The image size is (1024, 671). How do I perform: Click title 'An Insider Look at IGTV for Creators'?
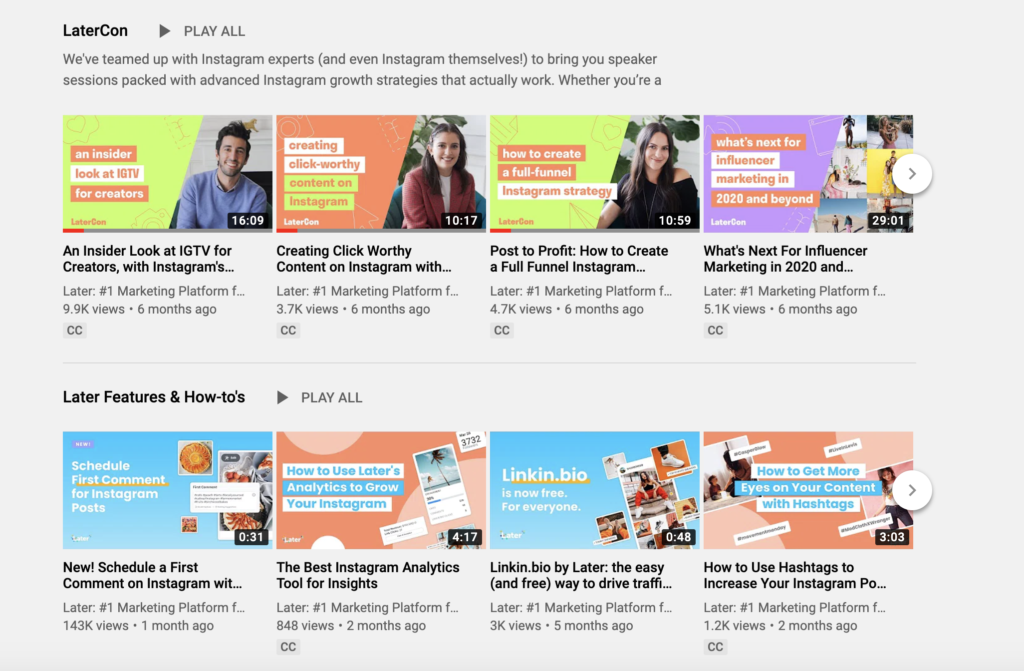[148, 259]
